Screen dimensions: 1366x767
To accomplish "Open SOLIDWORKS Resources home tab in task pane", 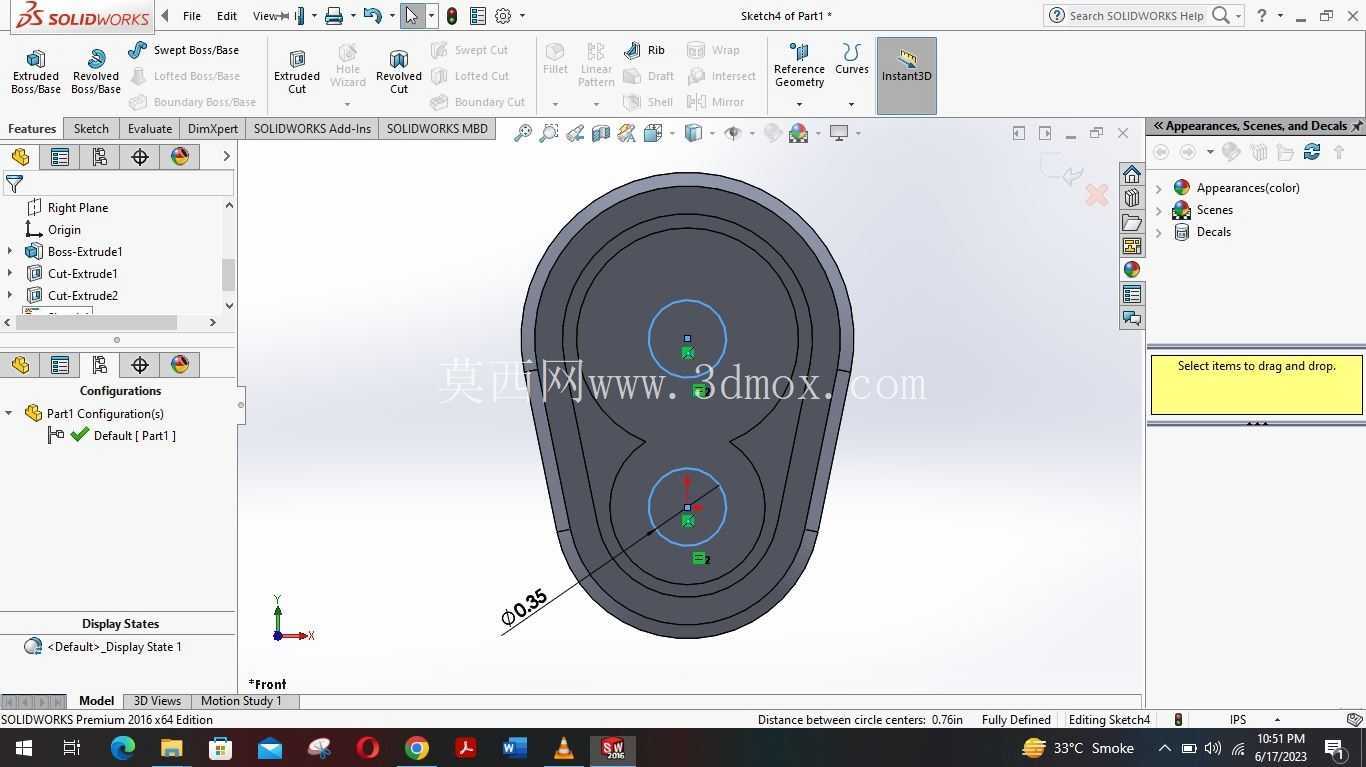I will tap(1131, 174).
